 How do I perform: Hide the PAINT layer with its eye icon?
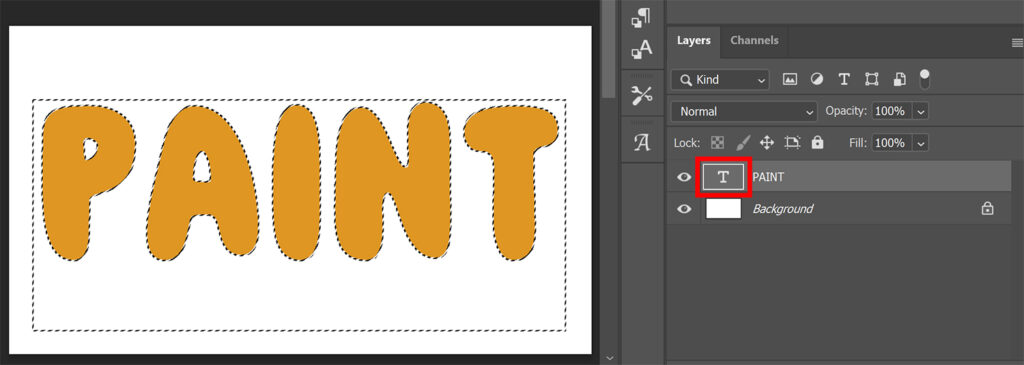pyautogui.click(x=684, y=177)
